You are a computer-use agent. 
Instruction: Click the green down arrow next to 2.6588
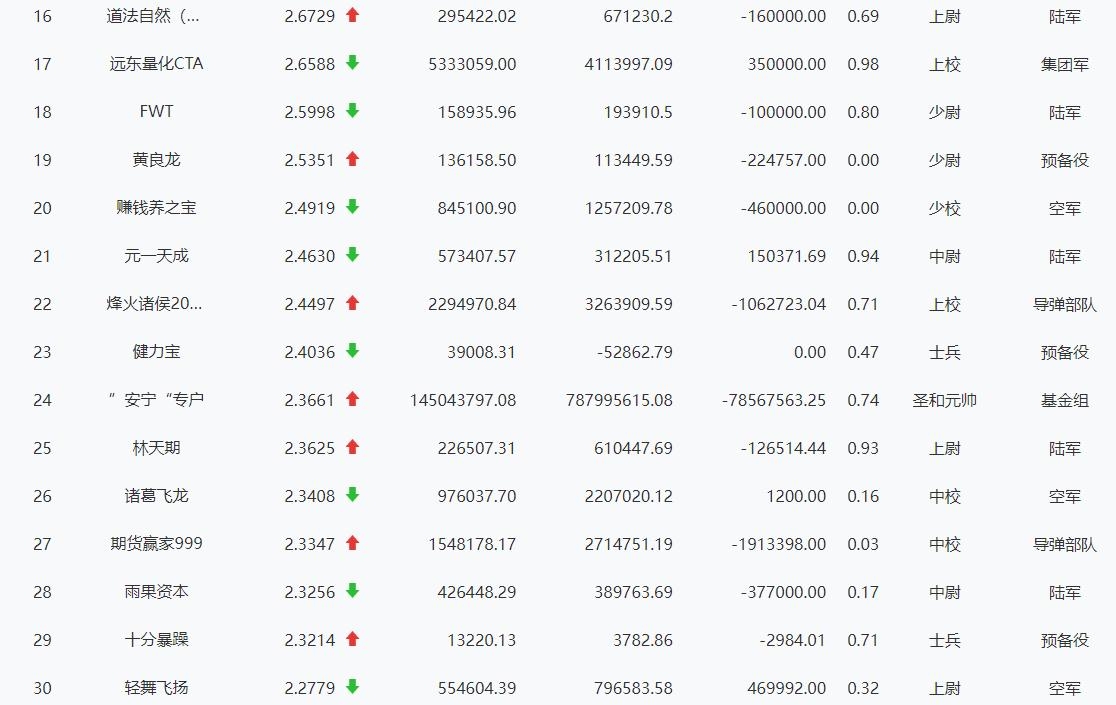coord(352,63)
